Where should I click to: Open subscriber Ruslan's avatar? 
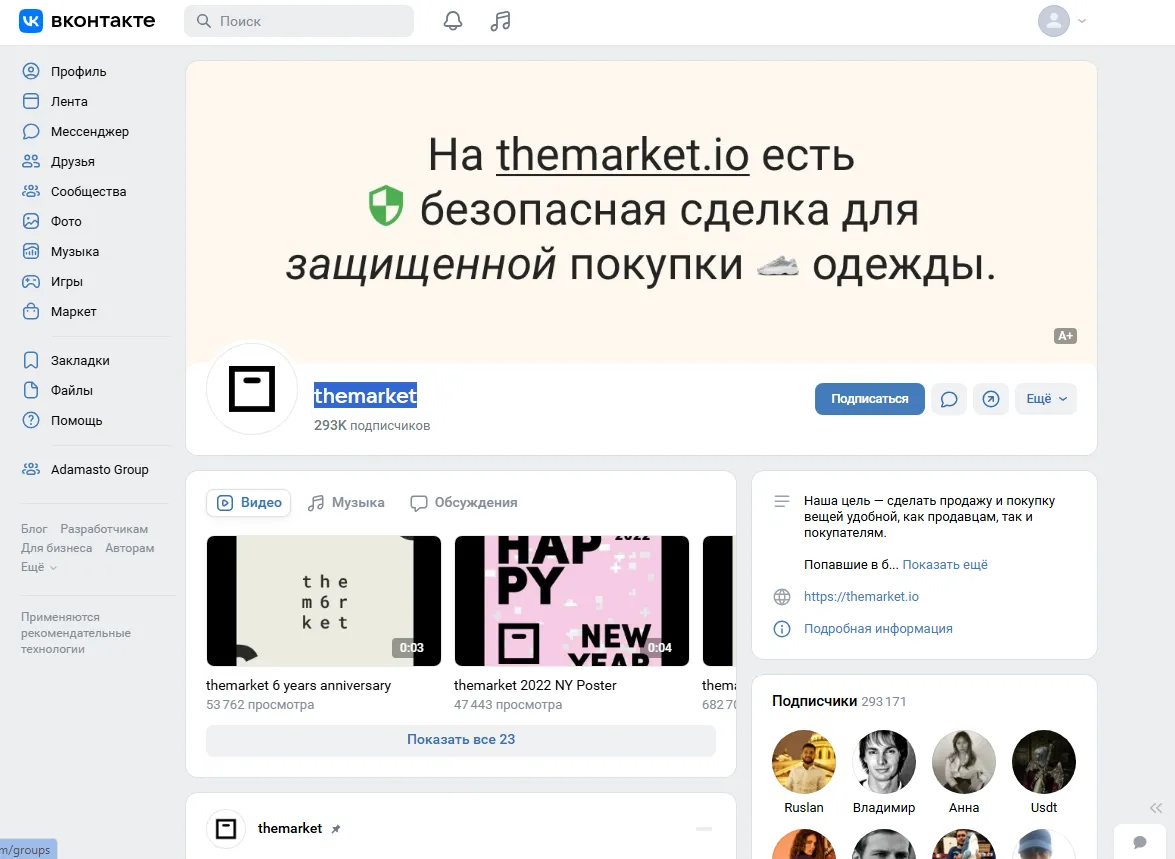804,762
